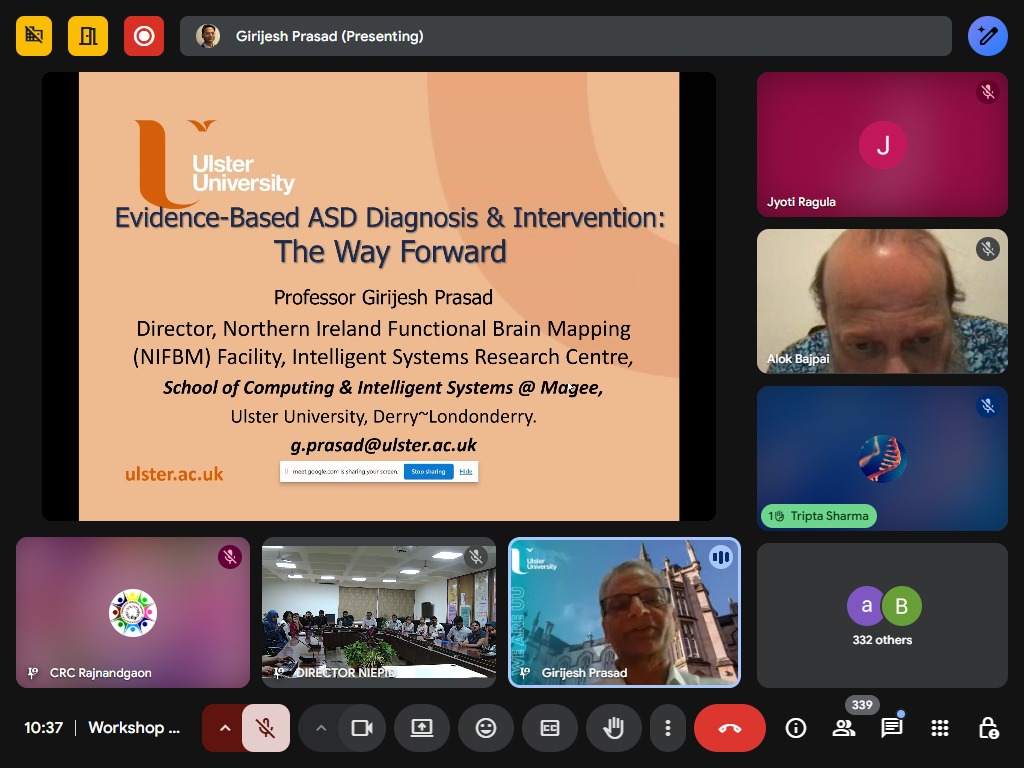Toggle closed captions button

click(x=550, y=728)
